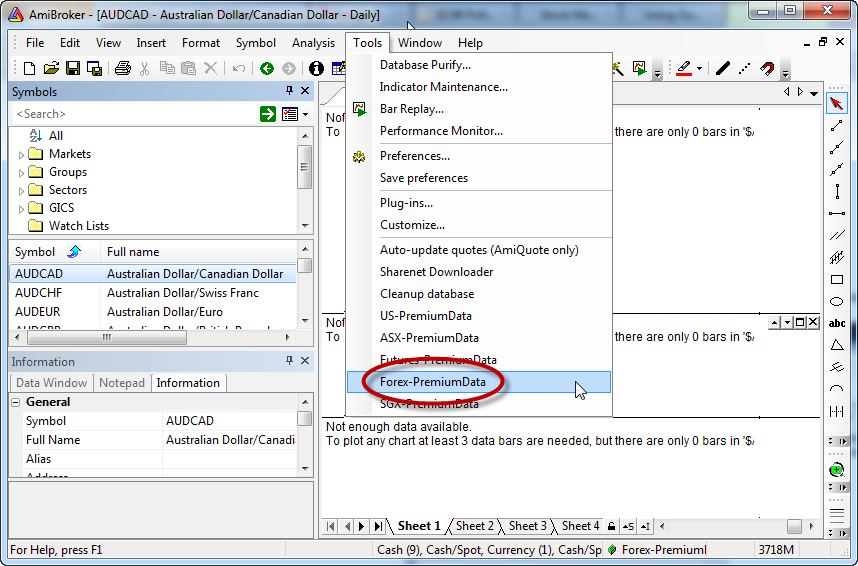Select the Arc drawing tool

pos(837,389)
